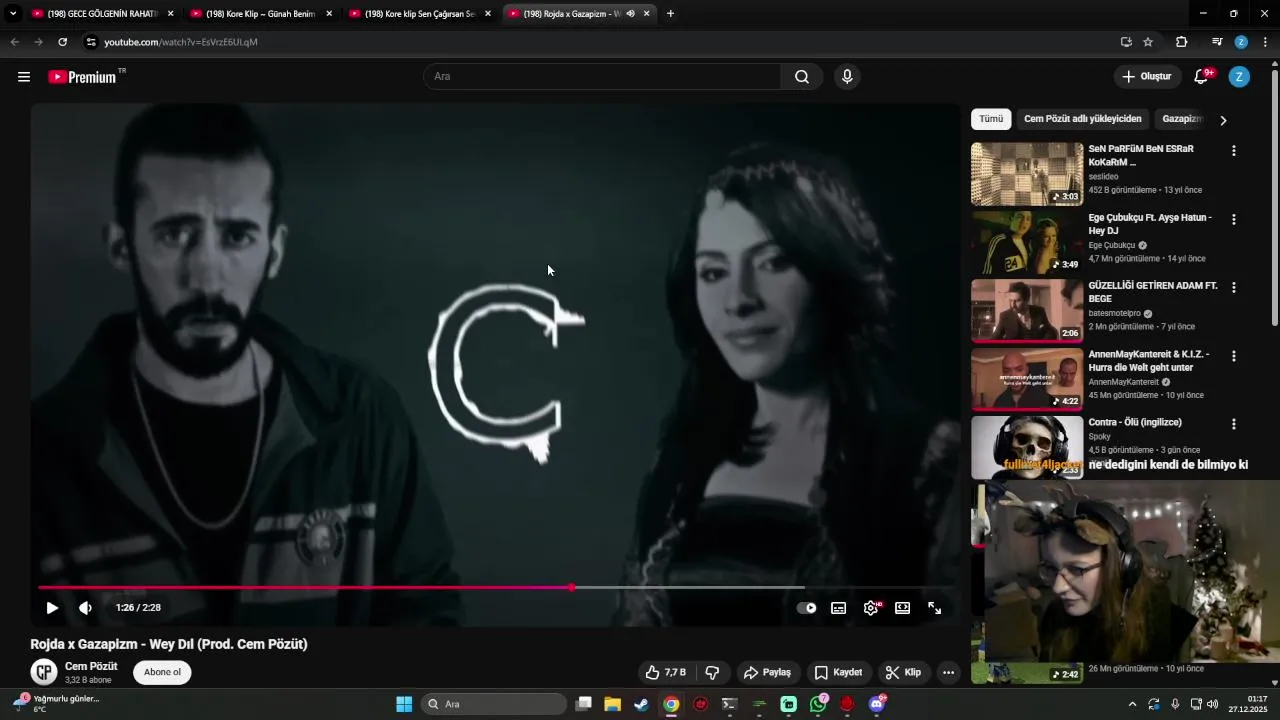Open Cem Pözüt channel avatar
Viewport: 1280px width, 720px height.
pyautogui.click(x=44, y=672)
